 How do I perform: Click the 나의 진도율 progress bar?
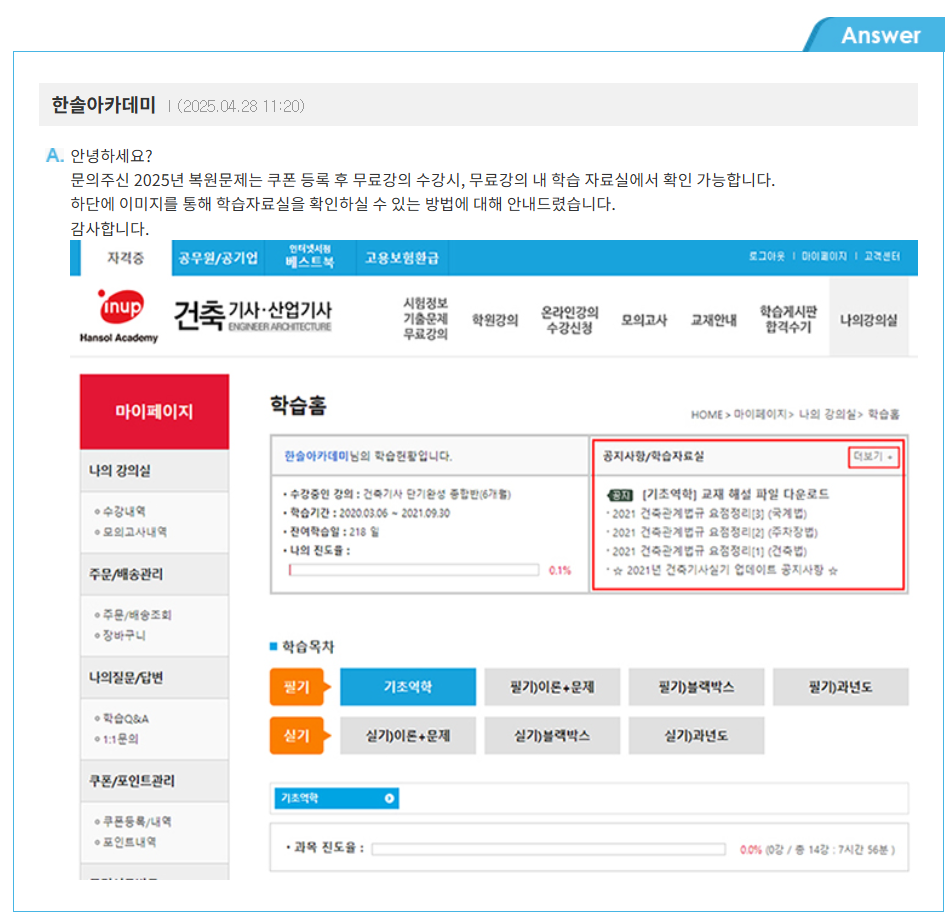[414, 570]
